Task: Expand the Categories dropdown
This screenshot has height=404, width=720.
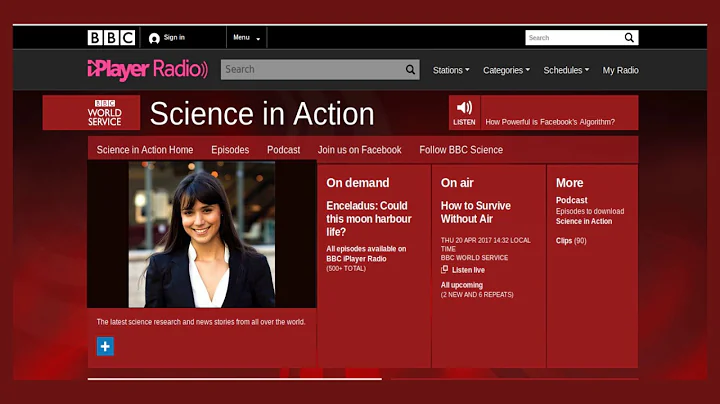Action: coord(506,70)
